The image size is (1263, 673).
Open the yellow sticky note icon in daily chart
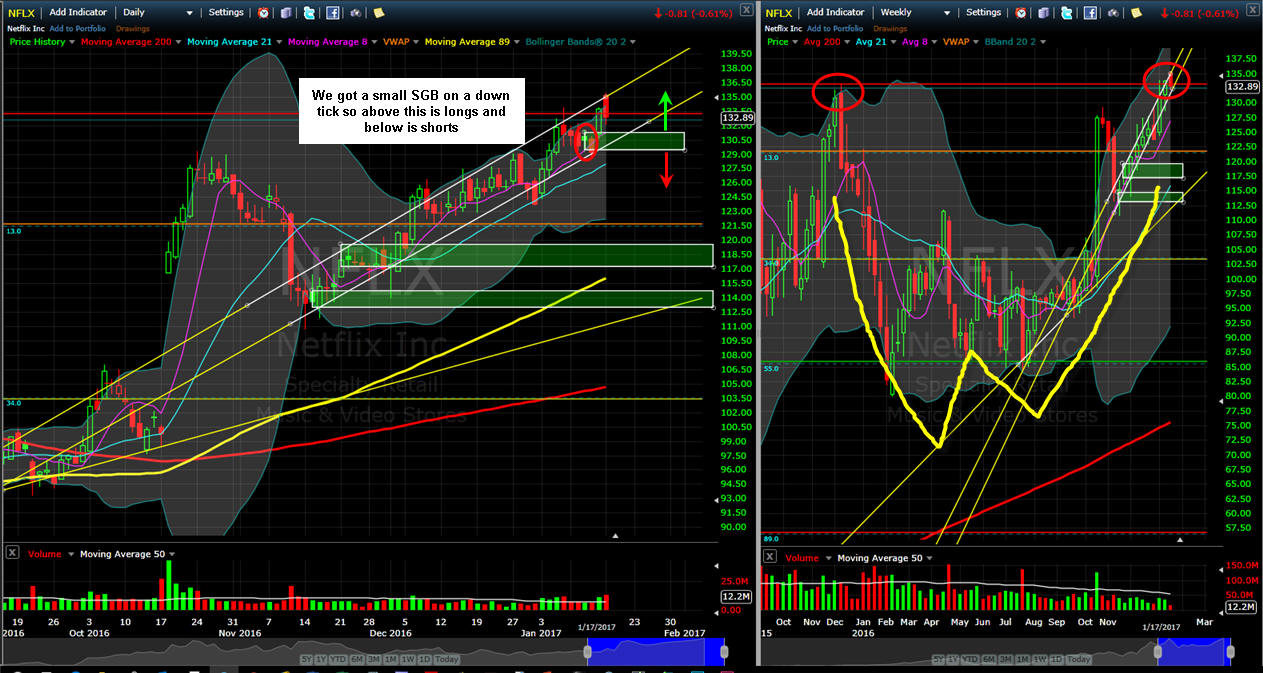pyautogui.click(x=379, y=13)
